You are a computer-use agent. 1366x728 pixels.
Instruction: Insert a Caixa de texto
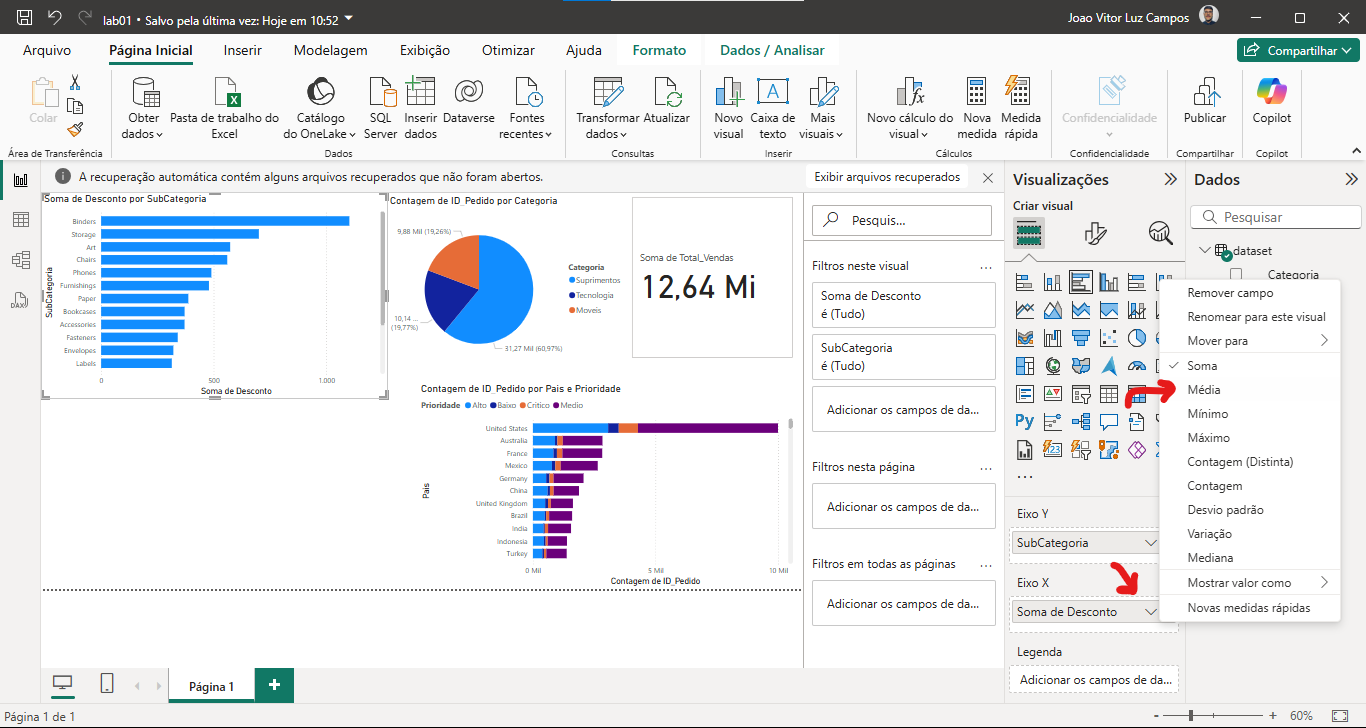[x=773, y=108]
